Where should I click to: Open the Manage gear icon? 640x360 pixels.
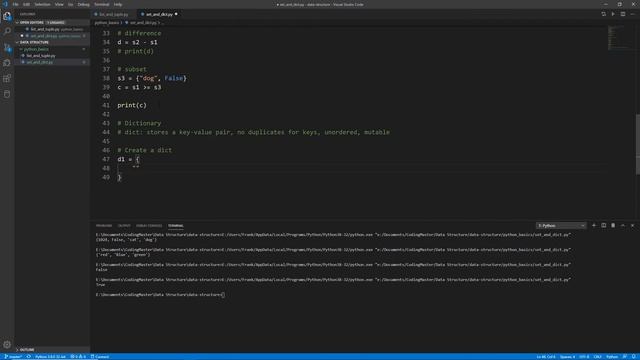7,344
